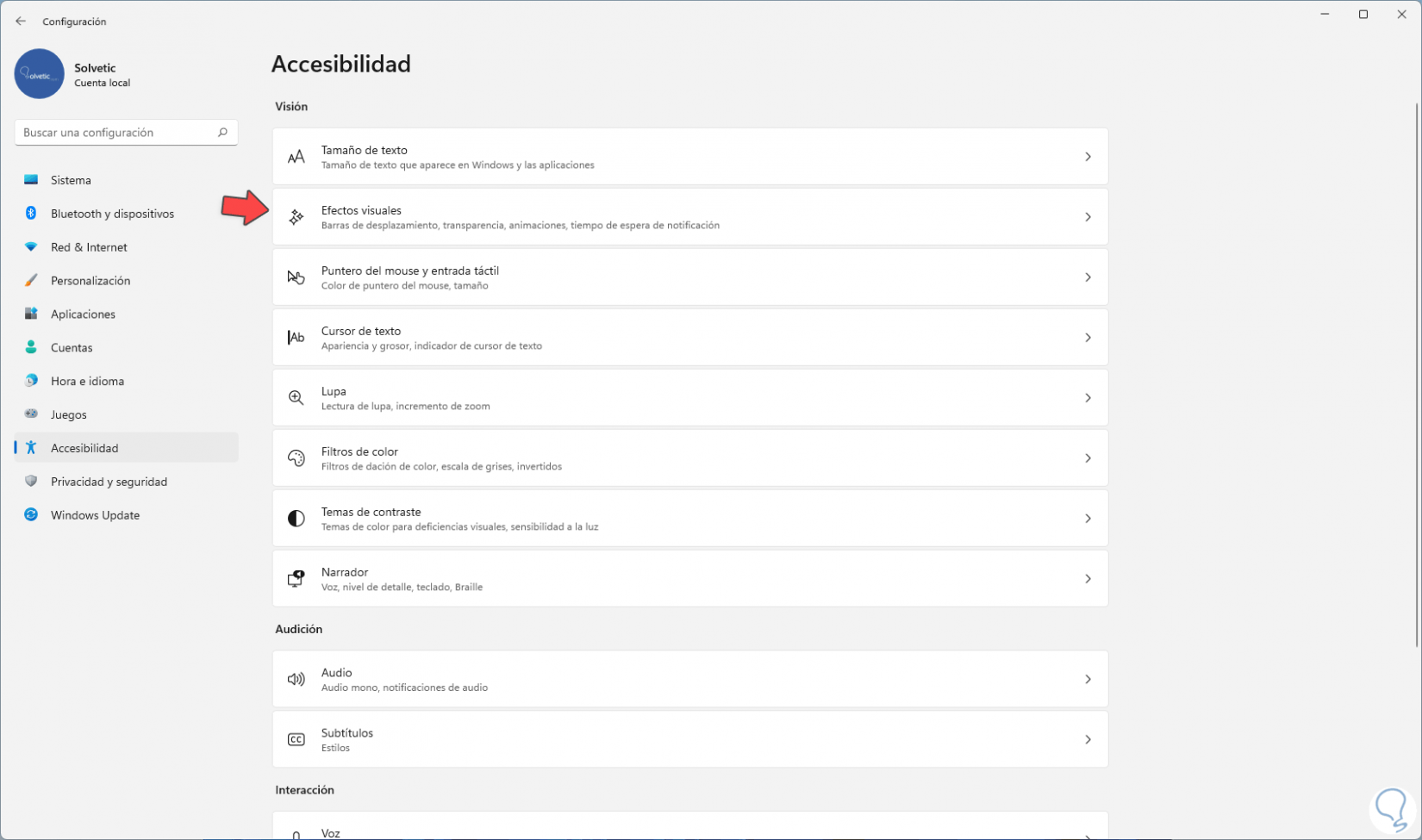The height and width of the screenshot is (840, 1422).
Task: Go to Windows Update section
Action: 95,515
